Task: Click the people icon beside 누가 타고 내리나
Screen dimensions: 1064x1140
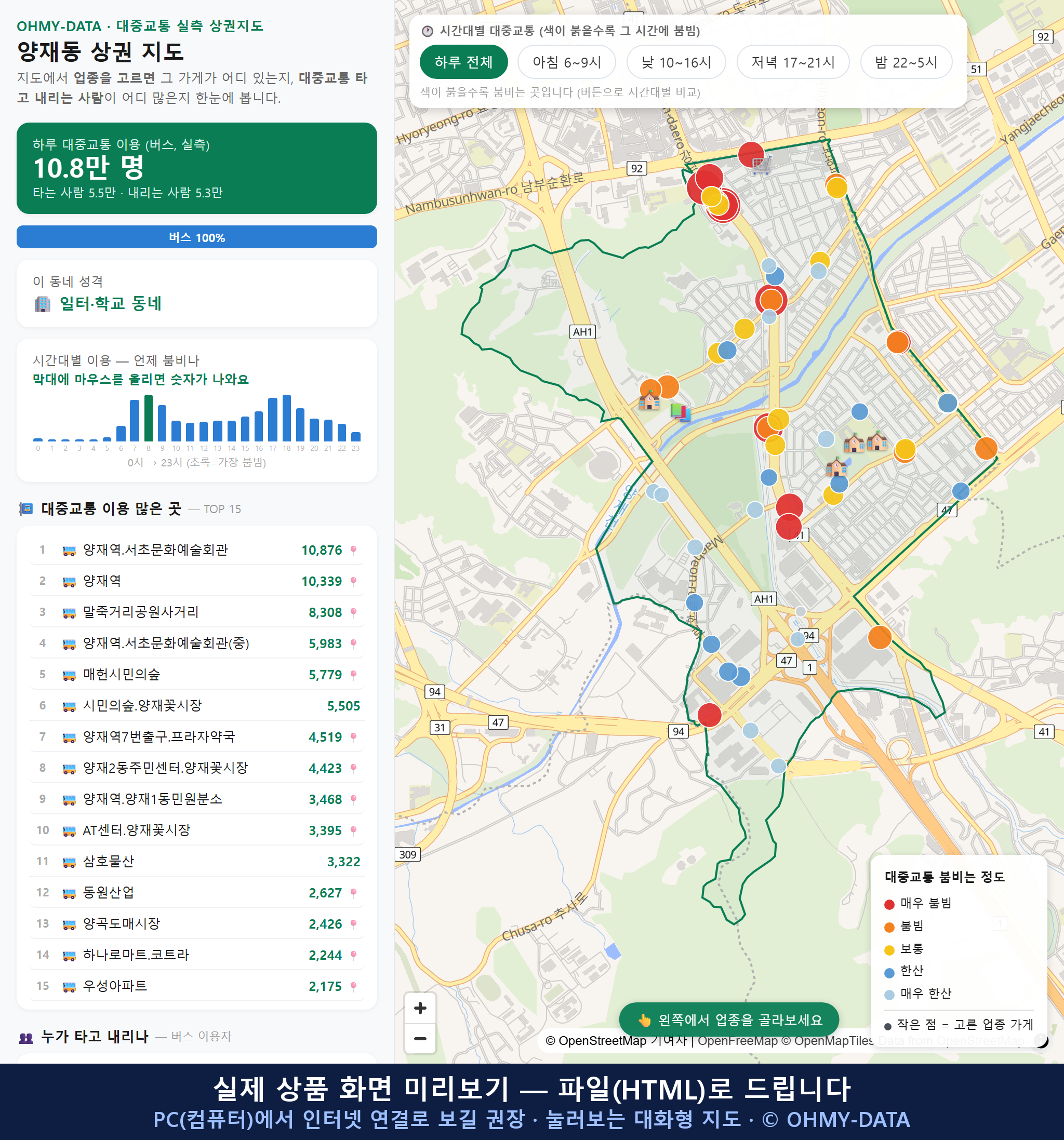Action: click(26, 1037)
